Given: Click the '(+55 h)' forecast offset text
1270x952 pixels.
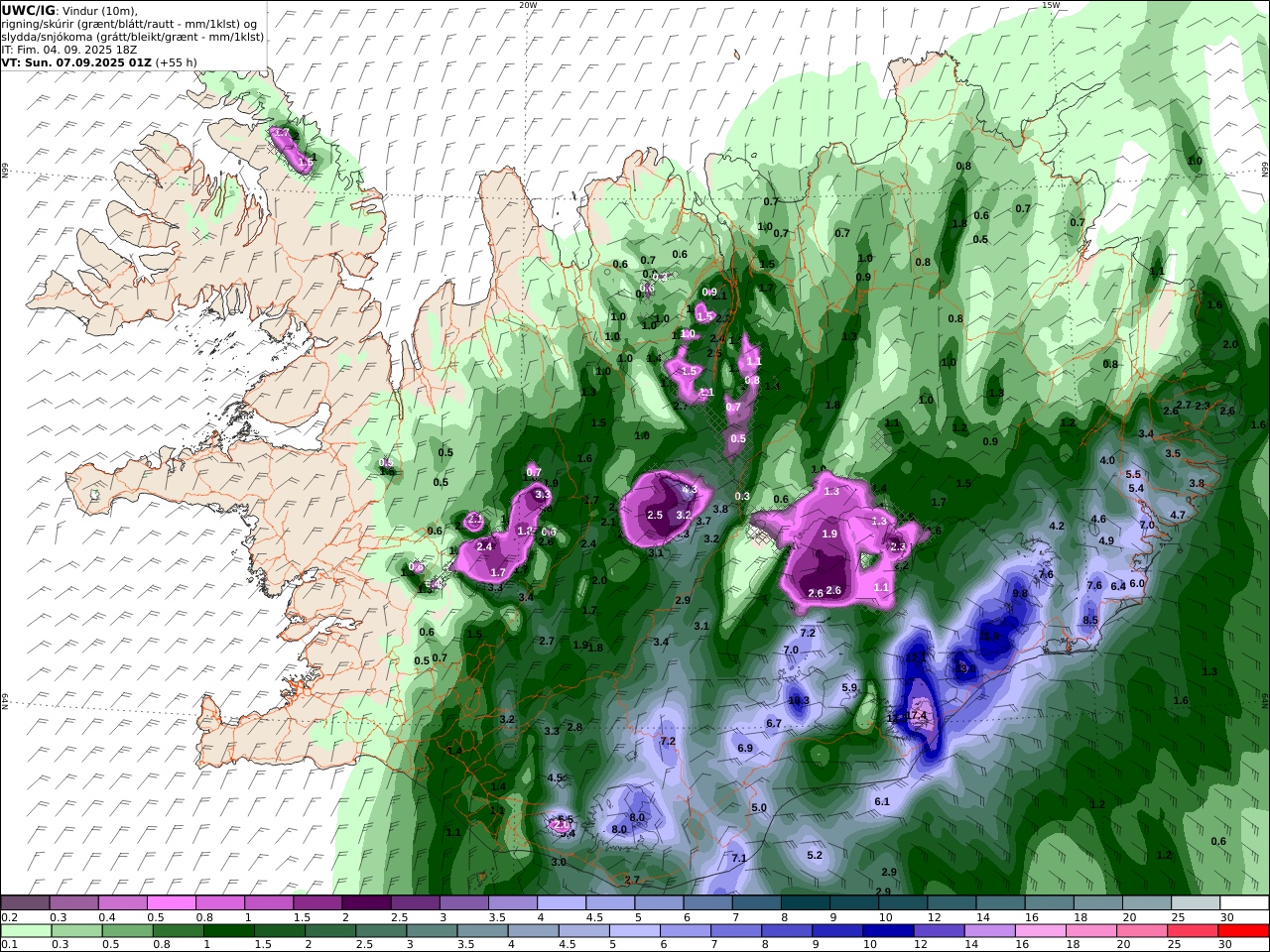Looking at the screenshot, I should coord(176,61).
